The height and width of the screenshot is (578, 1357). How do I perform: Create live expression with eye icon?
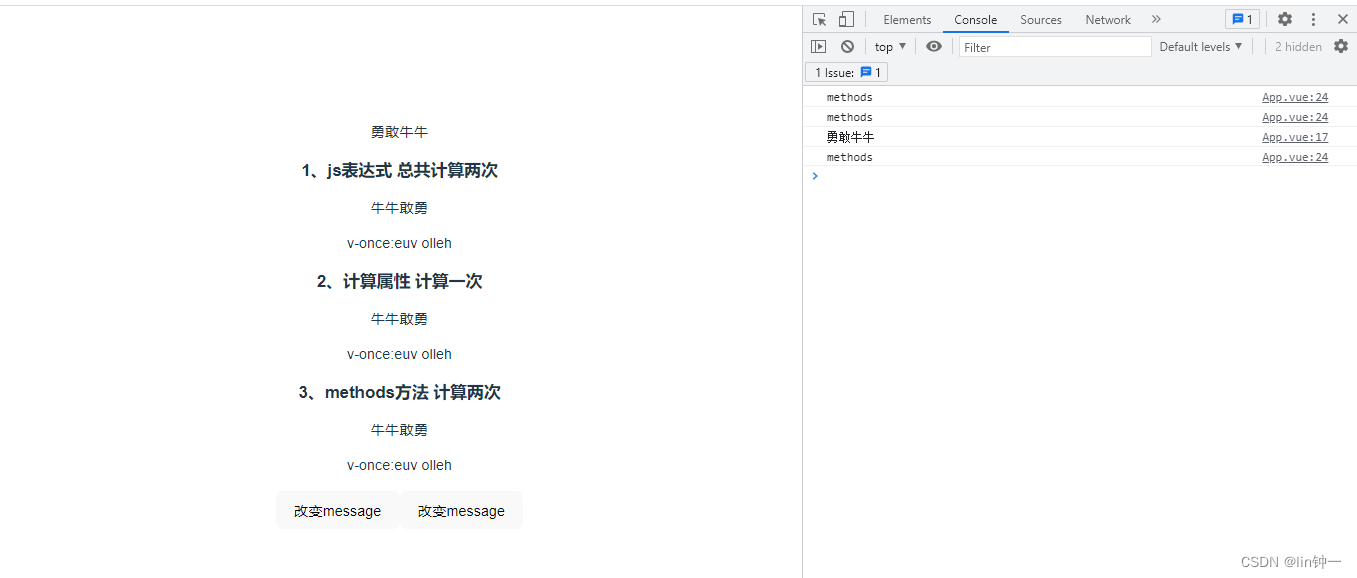(934, 47)
